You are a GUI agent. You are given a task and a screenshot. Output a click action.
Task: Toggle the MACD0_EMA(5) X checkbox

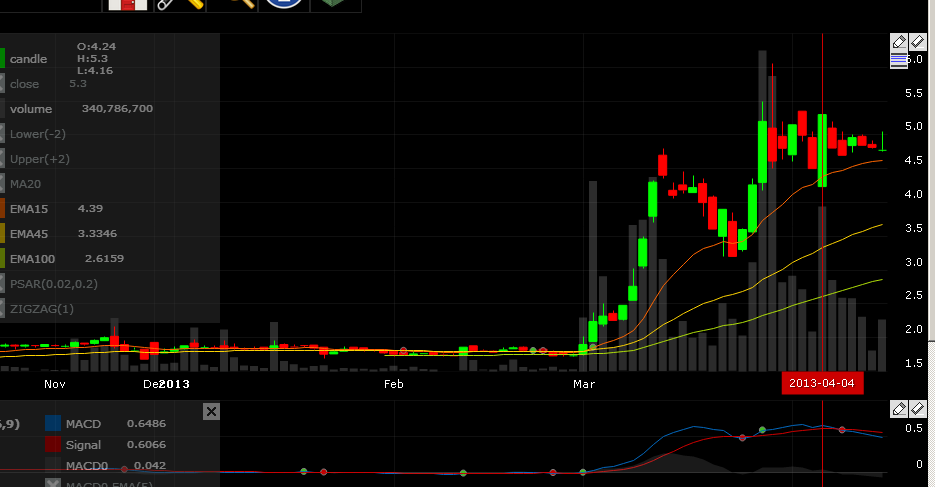(53, 483)
